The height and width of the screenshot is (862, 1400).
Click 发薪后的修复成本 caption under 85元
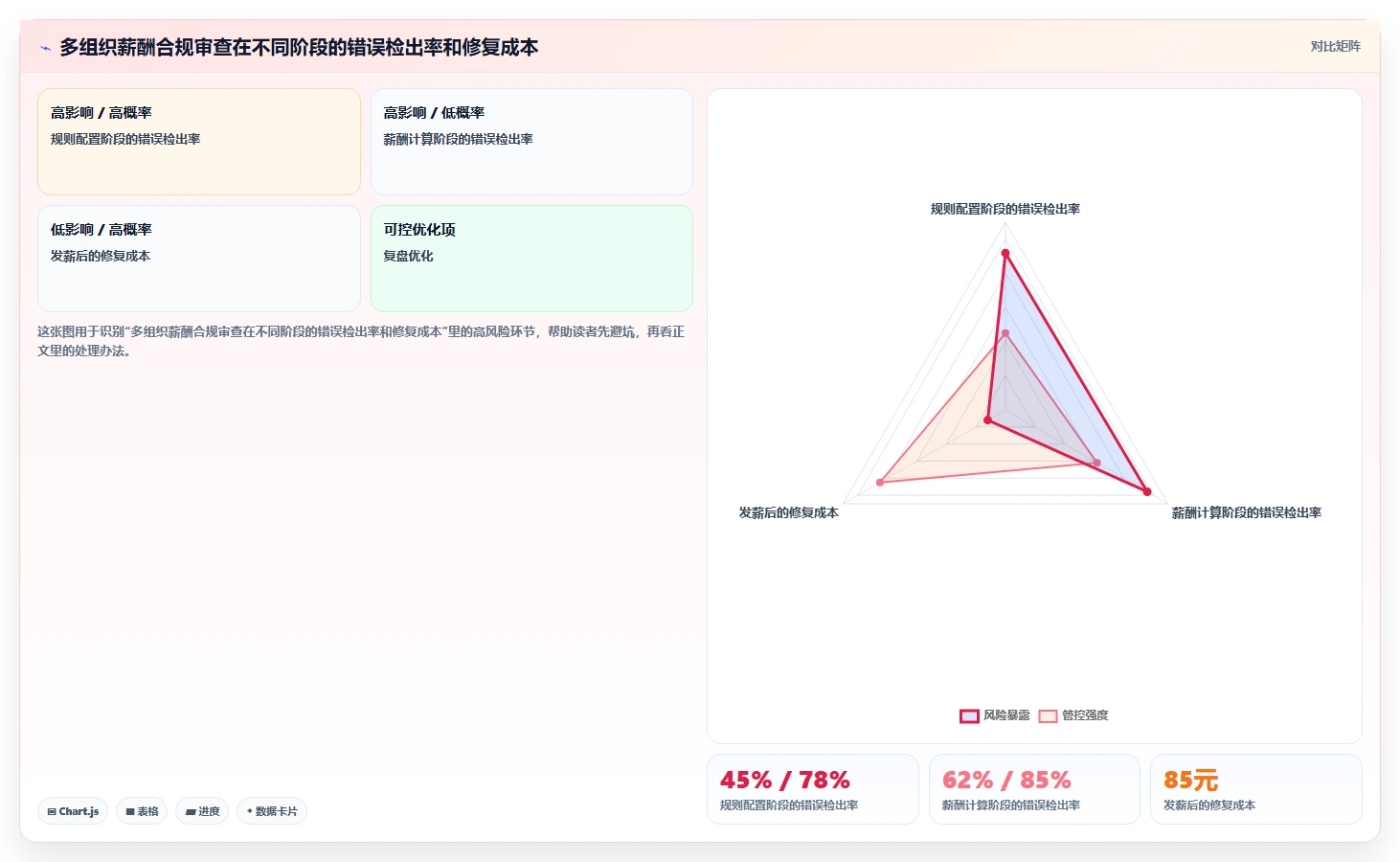click(x=1209, y=805)
